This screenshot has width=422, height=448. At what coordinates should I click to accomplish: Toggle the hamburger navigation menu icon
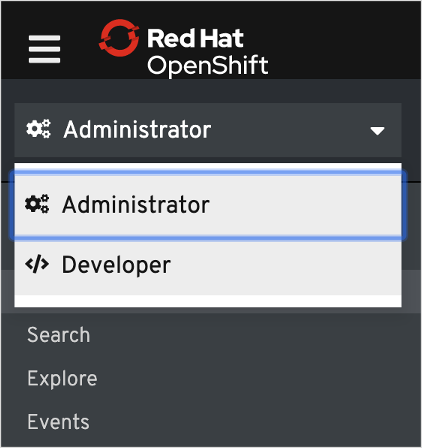coord(44,49)
